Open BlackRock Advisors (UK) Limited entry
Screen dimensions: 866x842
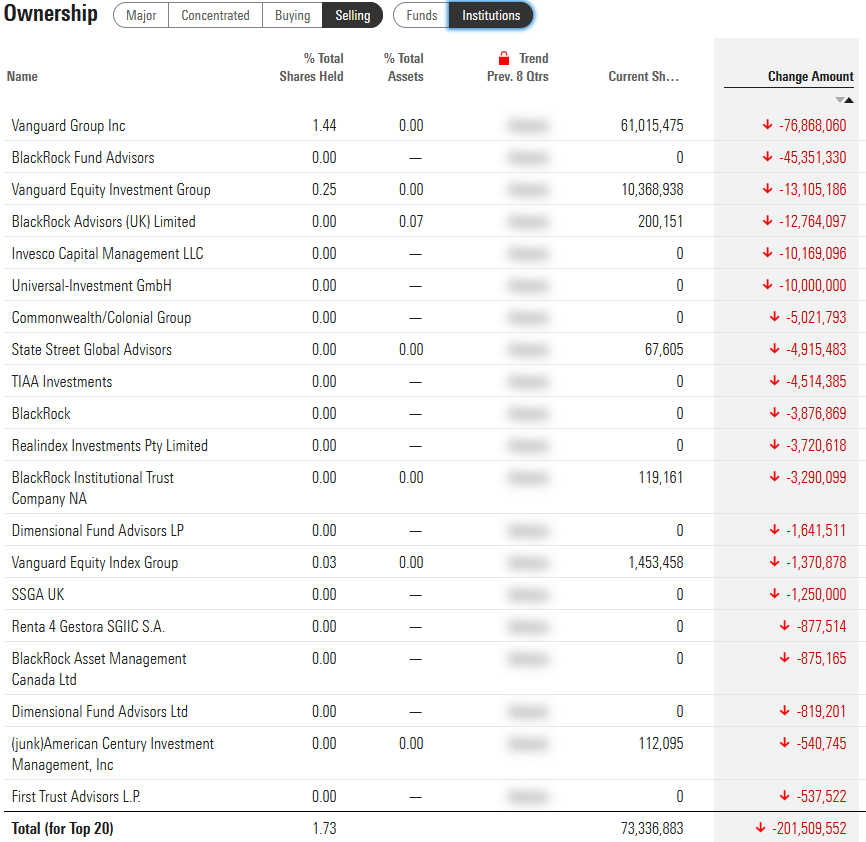pyautogui.click(x=103, y=221)
